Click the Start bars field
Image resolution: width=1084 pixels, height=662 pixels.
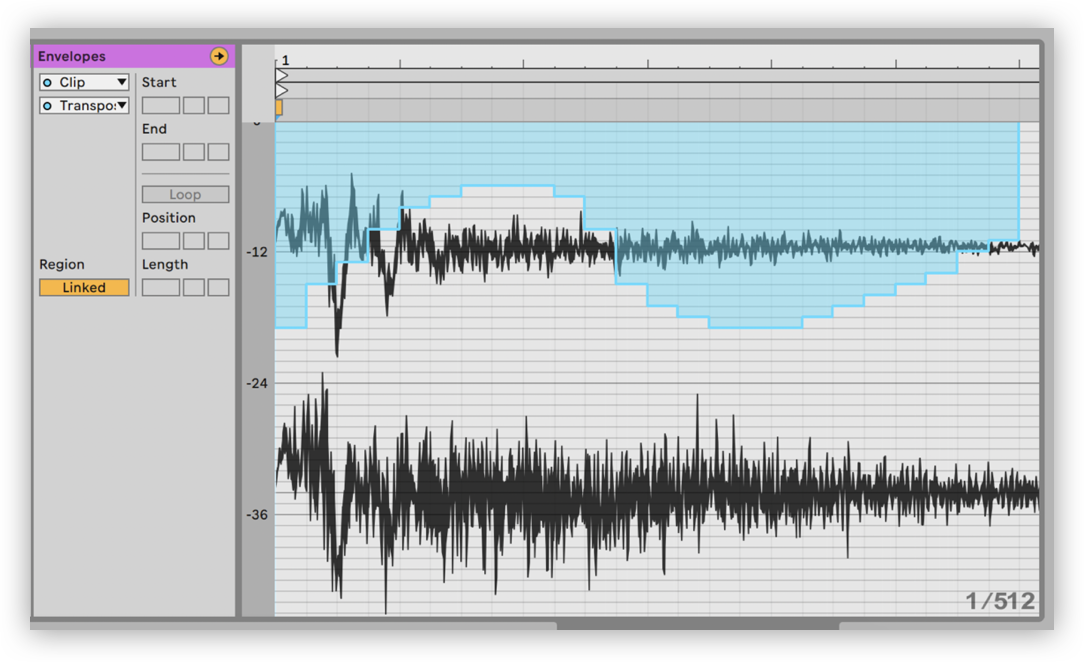pyautogui.click(x=160, y=105)
